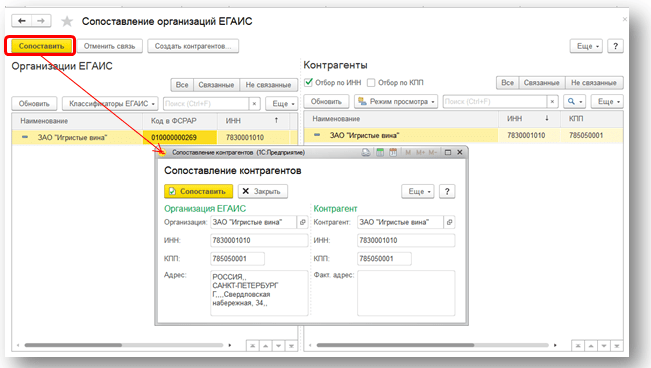This screenshot has width=651, height=368.
Task: Open Организация field's linked record icon
Action: click(303, 222)
